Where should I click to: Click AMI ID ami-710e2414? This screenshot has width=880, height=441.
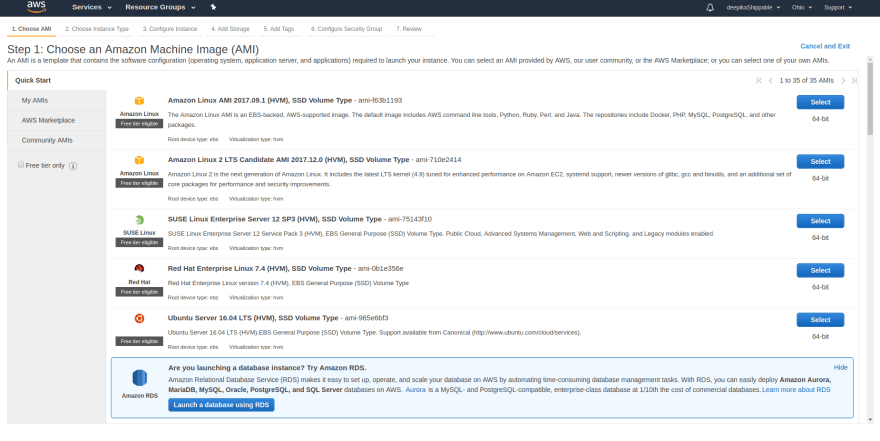[438, 160]
